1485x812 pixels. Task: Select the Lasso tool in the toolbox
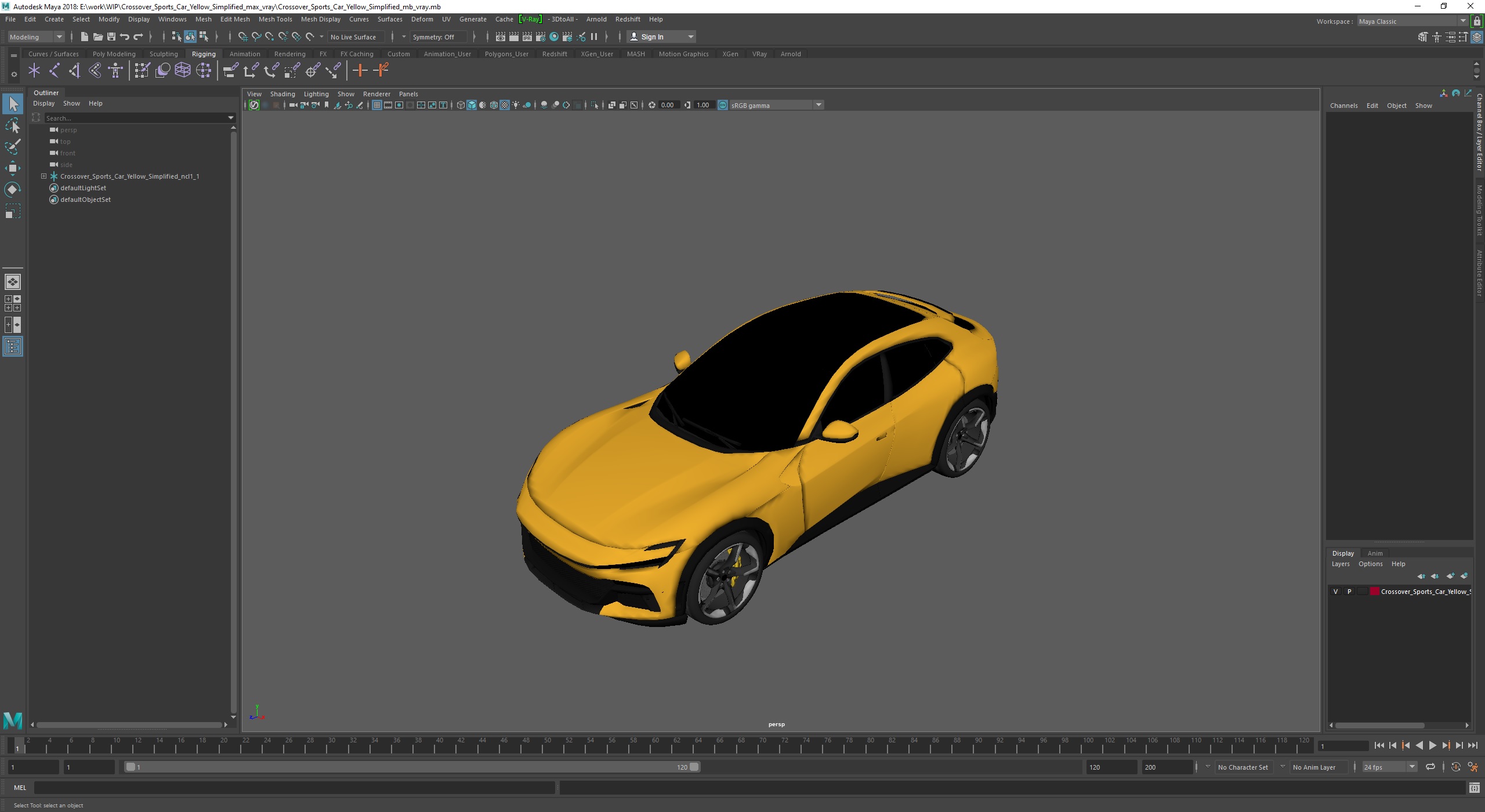13,125
